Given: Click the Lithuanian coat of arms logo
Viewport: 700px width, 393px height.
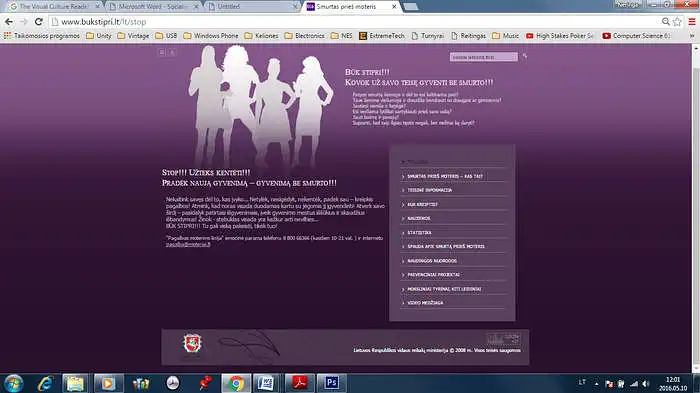Looking at the screenshot, I should pyautogui.click(x=192, y=343).
